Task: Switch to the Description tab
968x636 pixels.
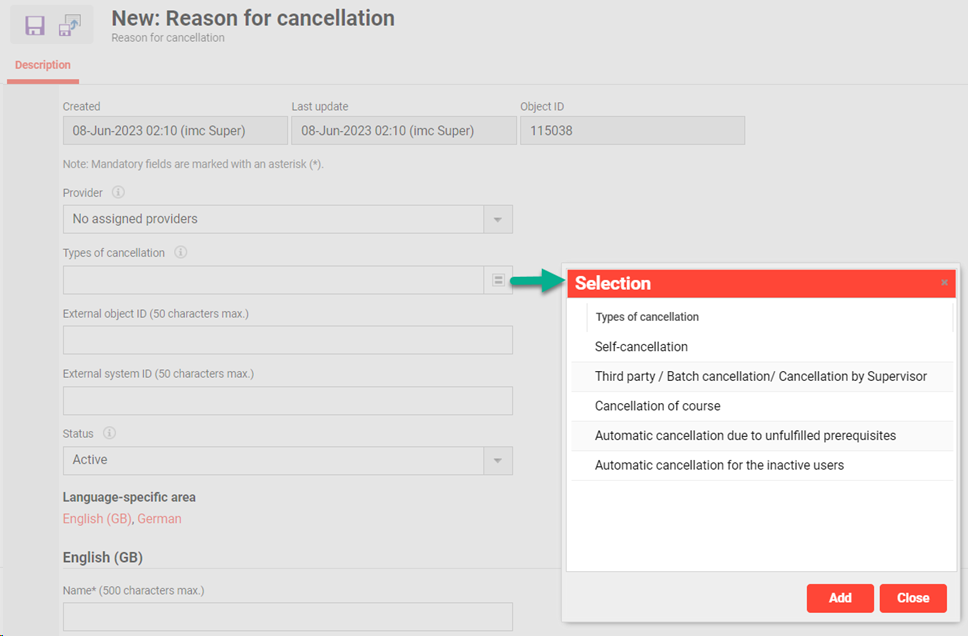Action: point(43,65)
